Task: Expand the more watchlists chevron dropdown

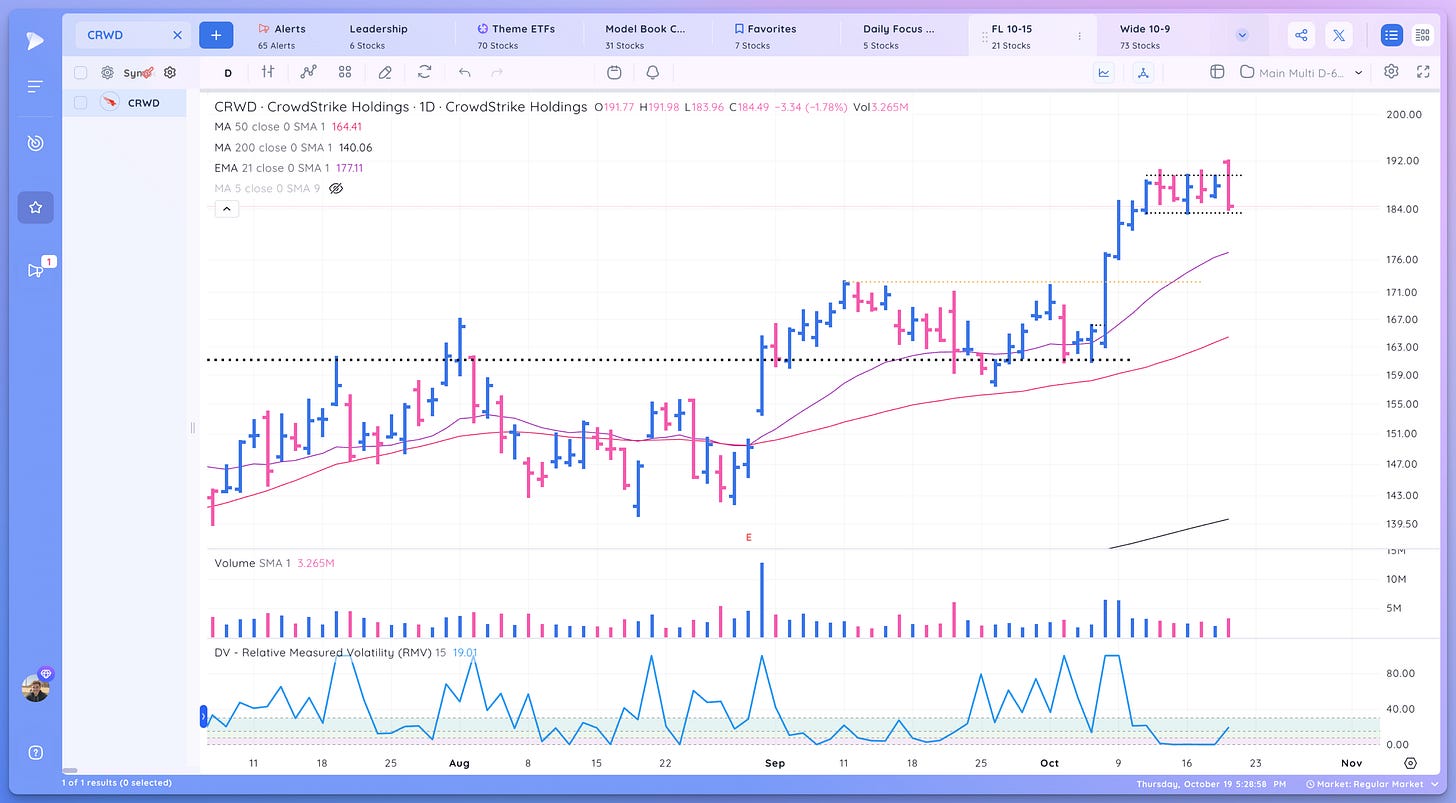Action: tap(1242, 35)
